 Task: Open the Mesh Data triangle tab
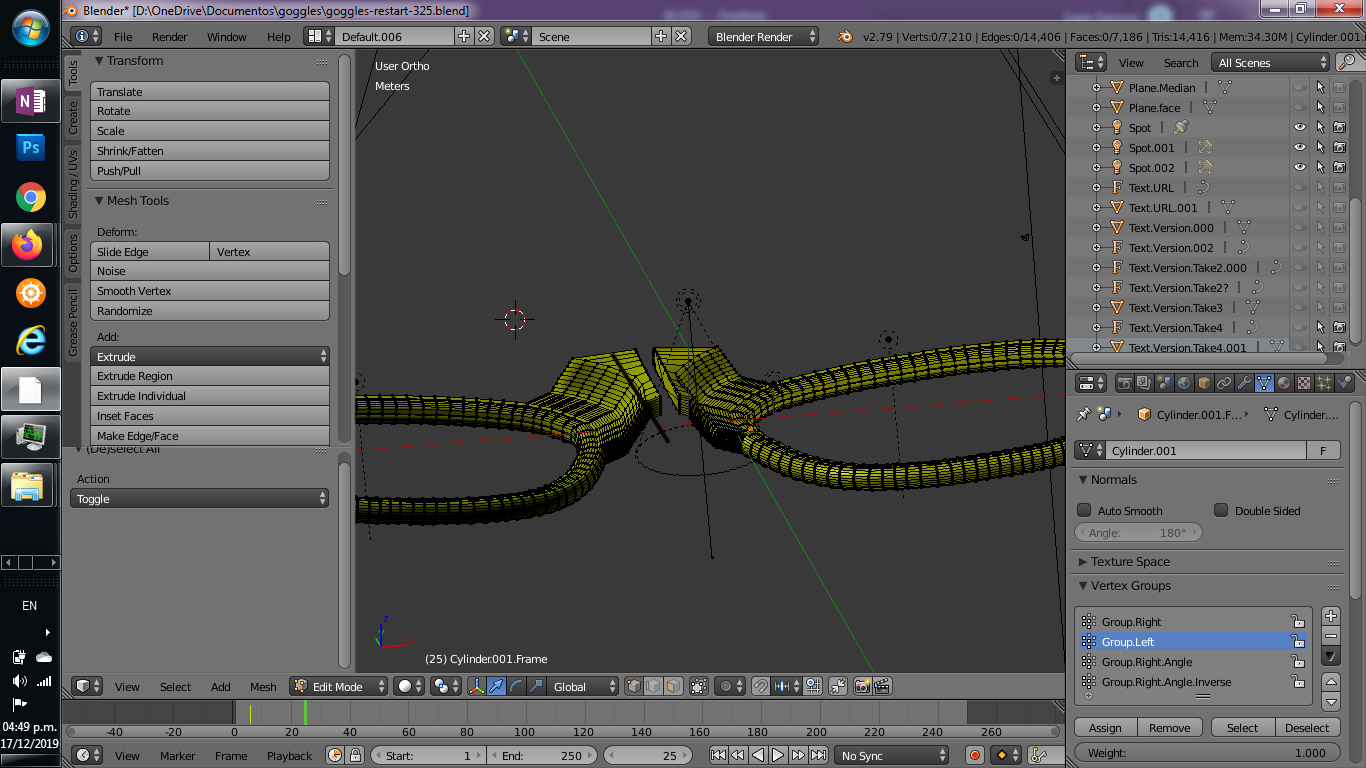[x=1264, y=383]
